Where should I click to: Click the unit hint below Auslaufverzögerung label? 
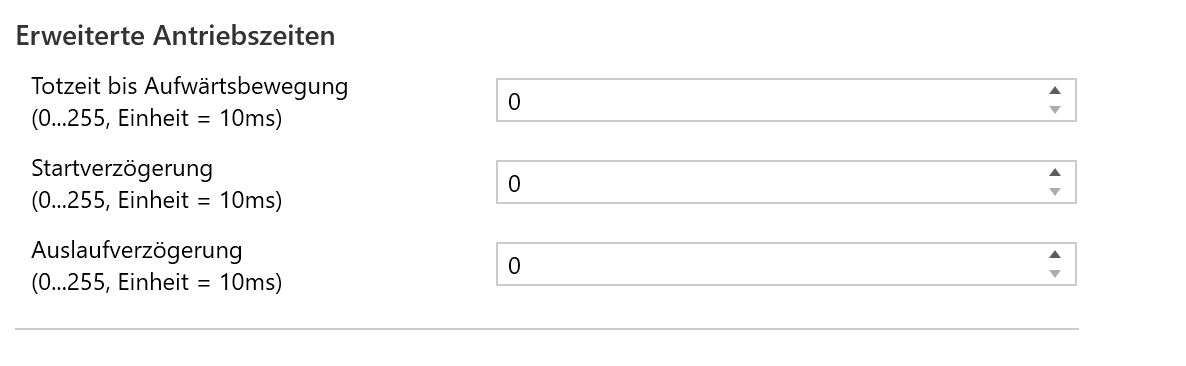[157, 283]
